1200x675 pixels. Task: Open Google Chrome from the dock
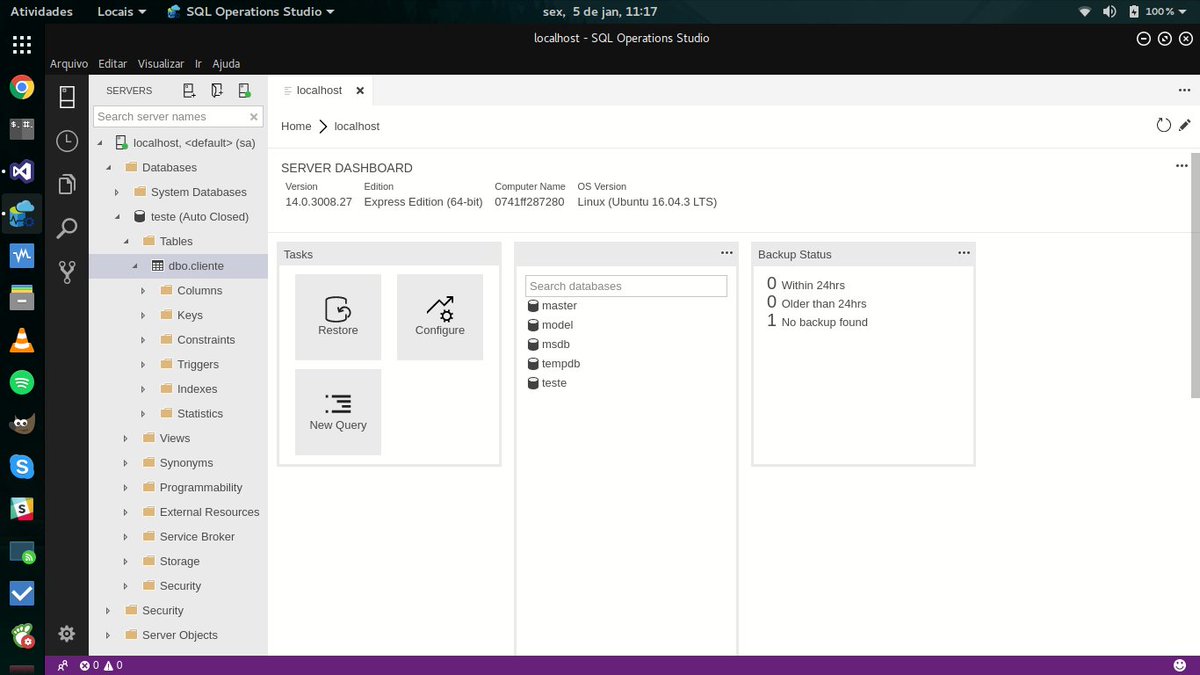click(x=22, y=87)
